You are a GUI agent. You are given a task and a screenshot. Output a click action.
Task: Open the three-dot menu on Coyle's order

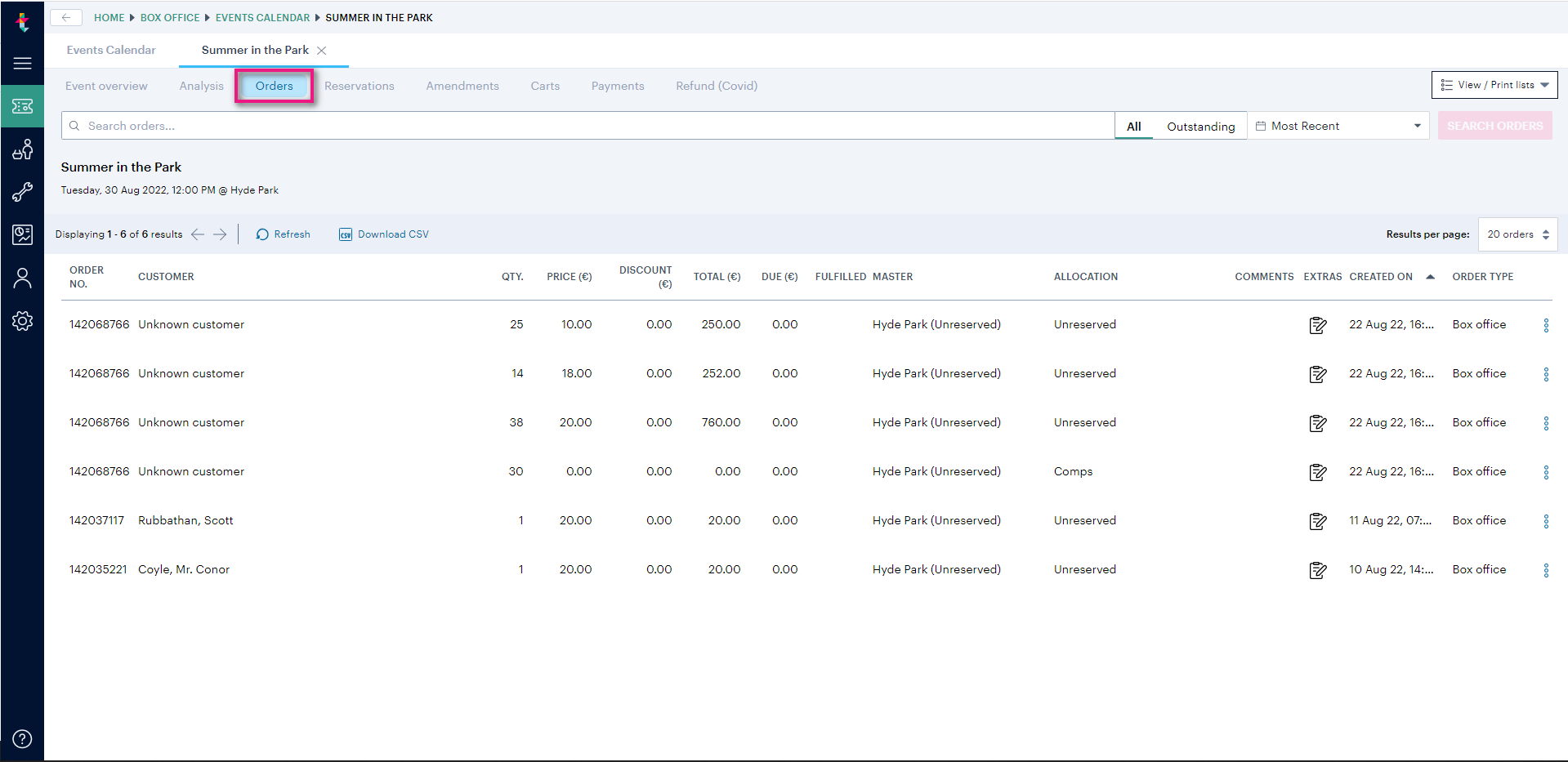(1545, 570)
